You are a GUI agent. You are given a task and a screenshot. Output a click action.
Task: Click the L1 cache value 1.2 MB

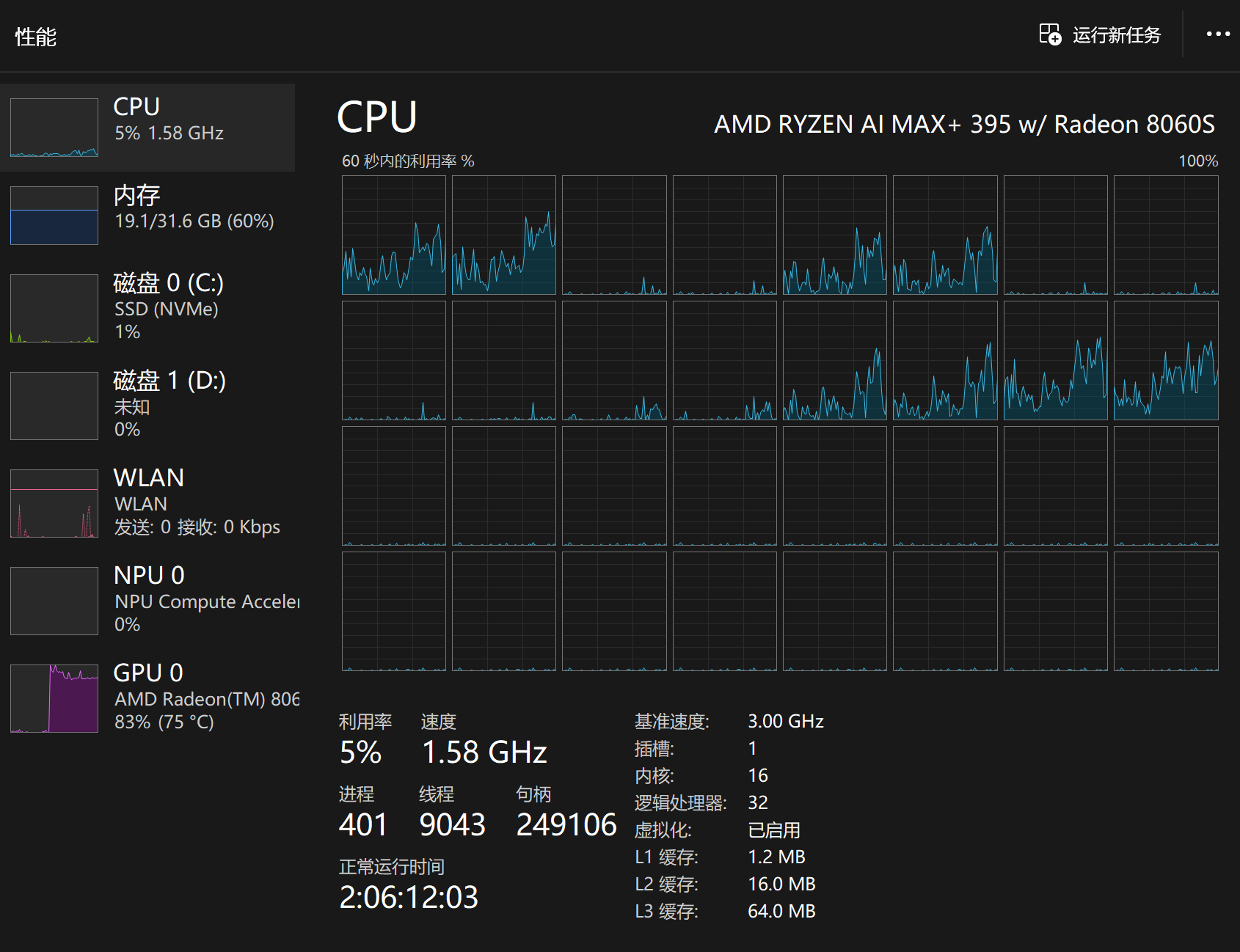[776, 857]
